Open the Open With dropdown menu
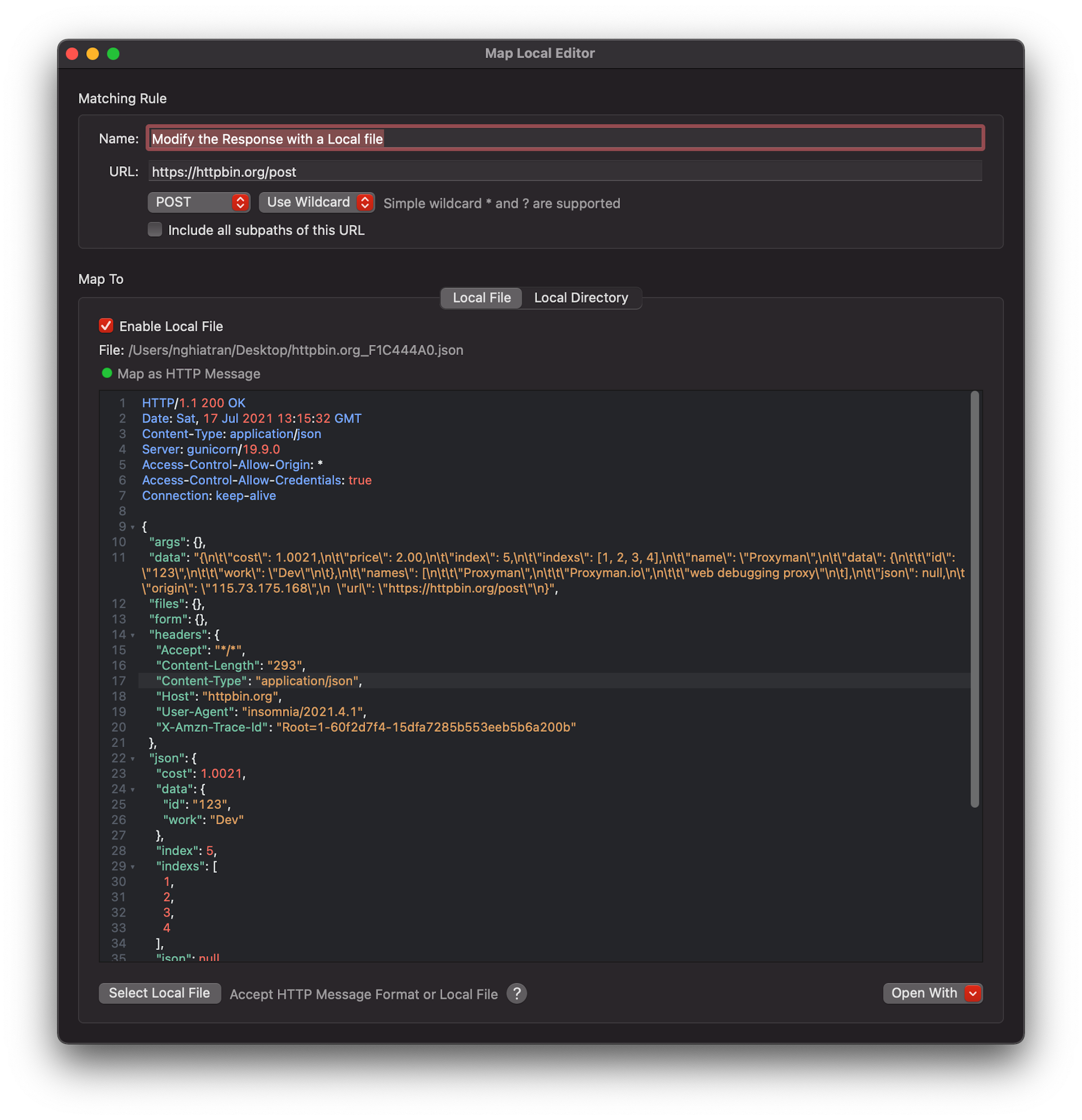Viewport: 1082px width, 1120px height. point(932,993)
